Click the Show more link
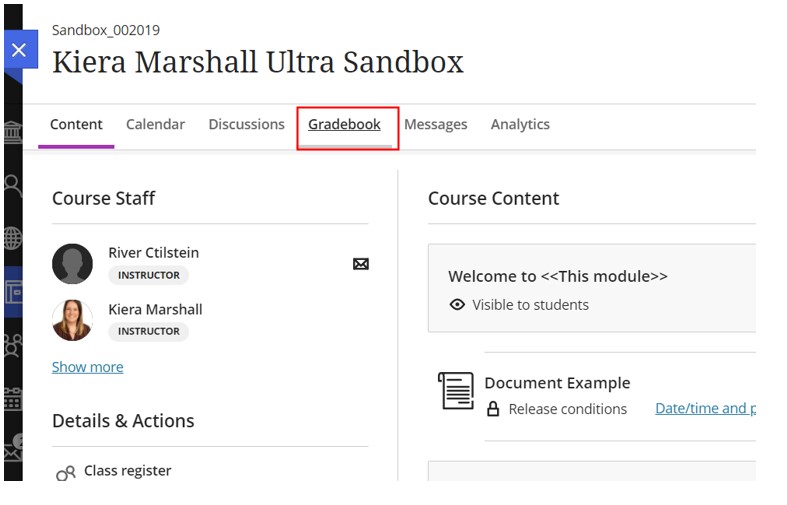Screen dimensions: 787x505 [x=87, y=367]
